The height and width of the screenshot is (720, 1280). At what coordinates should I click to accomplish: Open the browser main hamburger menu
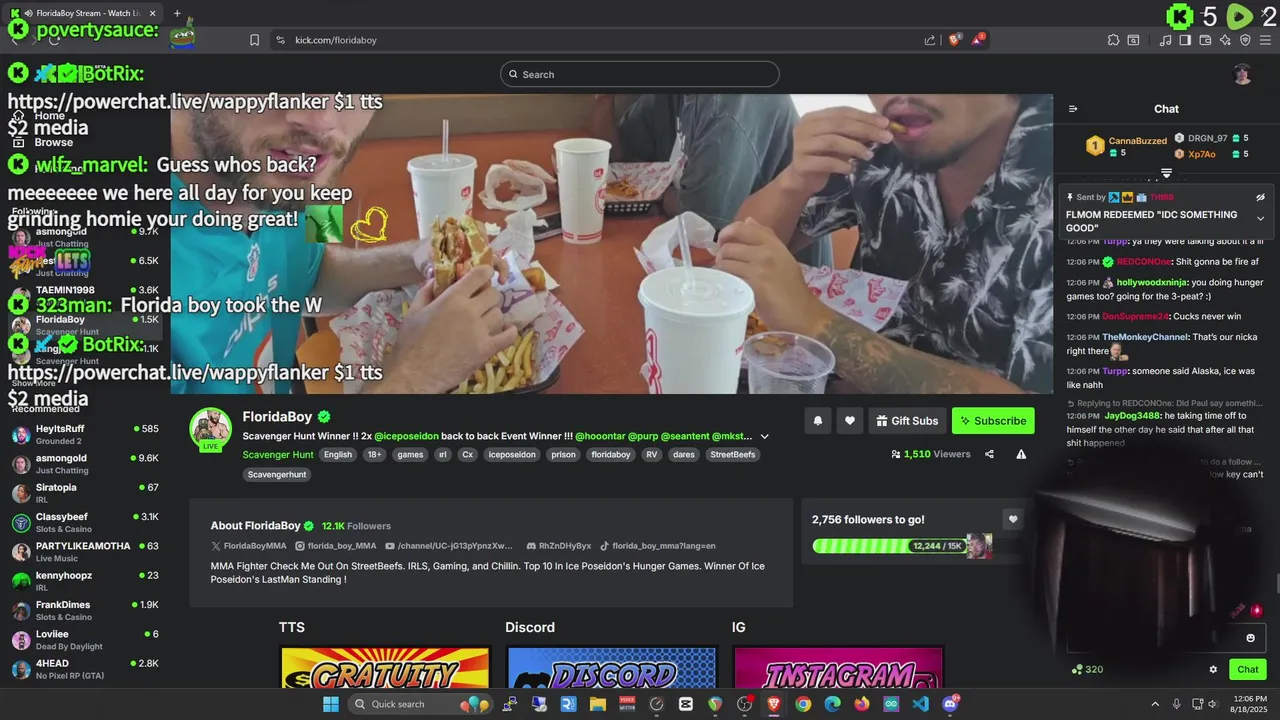point(1265,40)
